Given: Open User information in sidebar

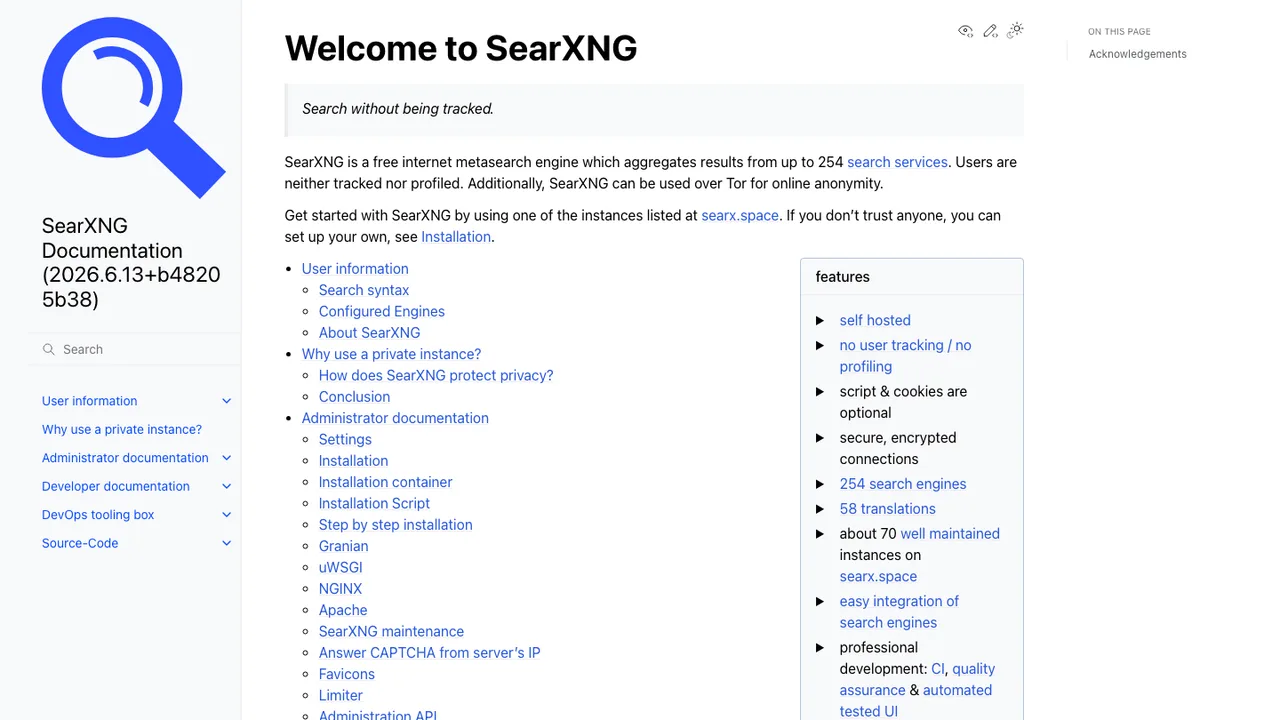Looking at the screenshot, I should [90, 401].
